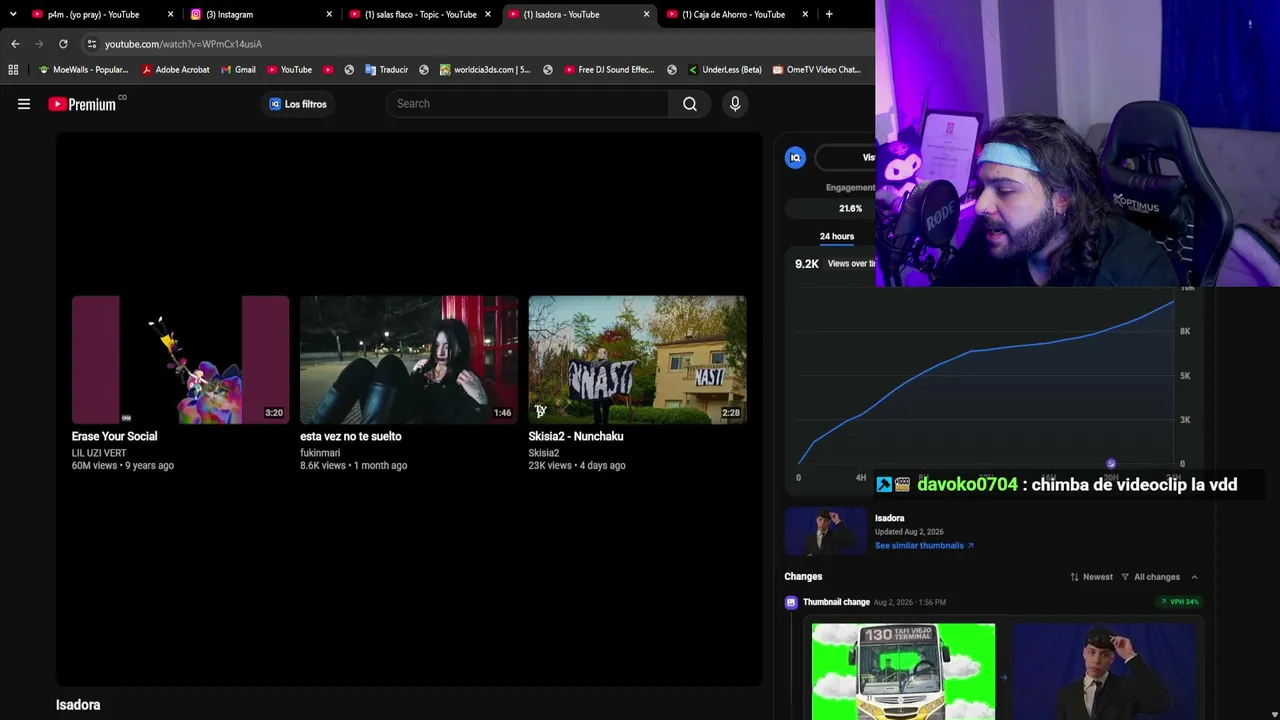
Task: Select the 24 hours tab
Action: 837,237
